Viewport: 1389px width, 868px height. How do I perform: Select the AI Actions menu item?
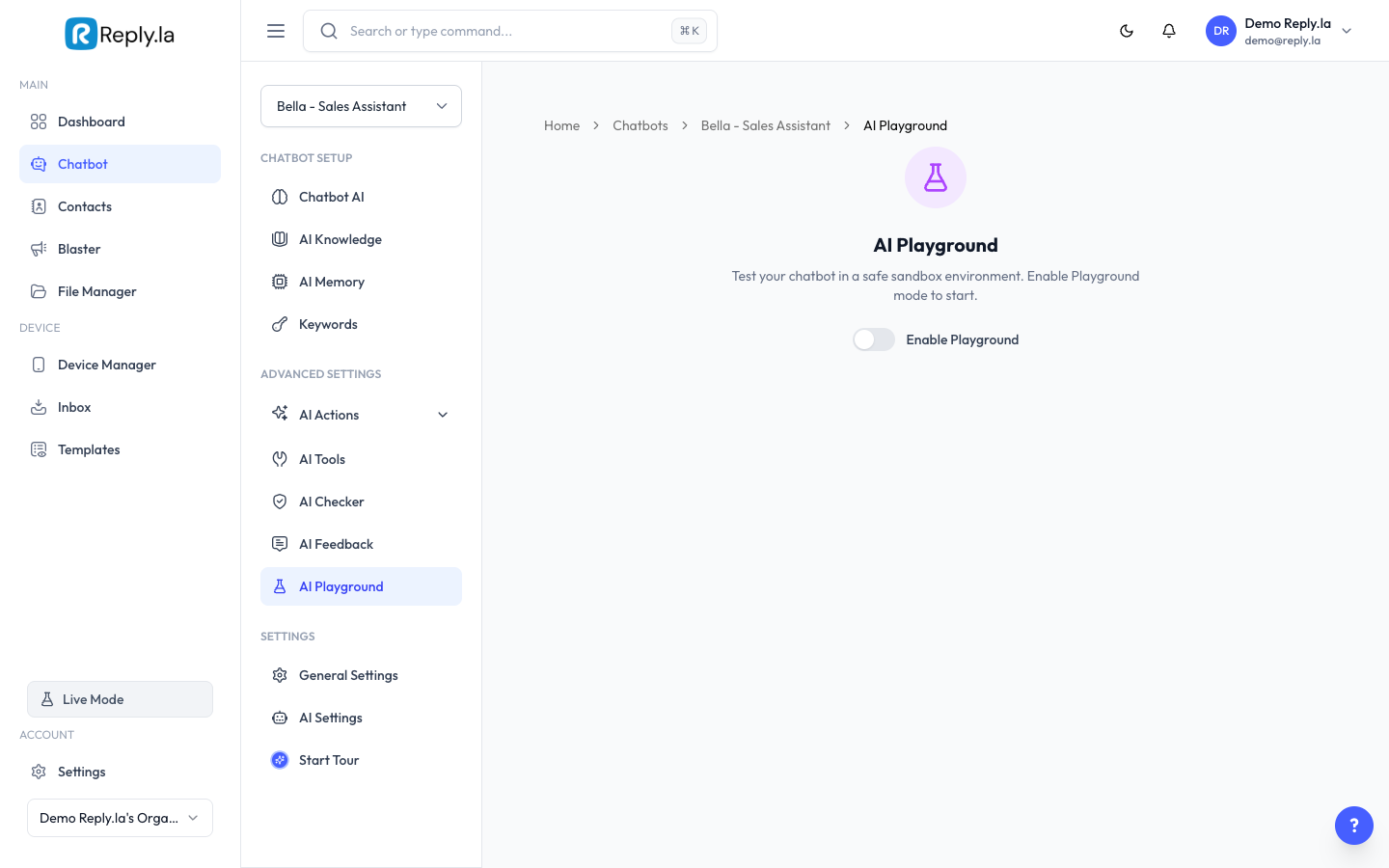pyautogui.click(x=361, y=415)
